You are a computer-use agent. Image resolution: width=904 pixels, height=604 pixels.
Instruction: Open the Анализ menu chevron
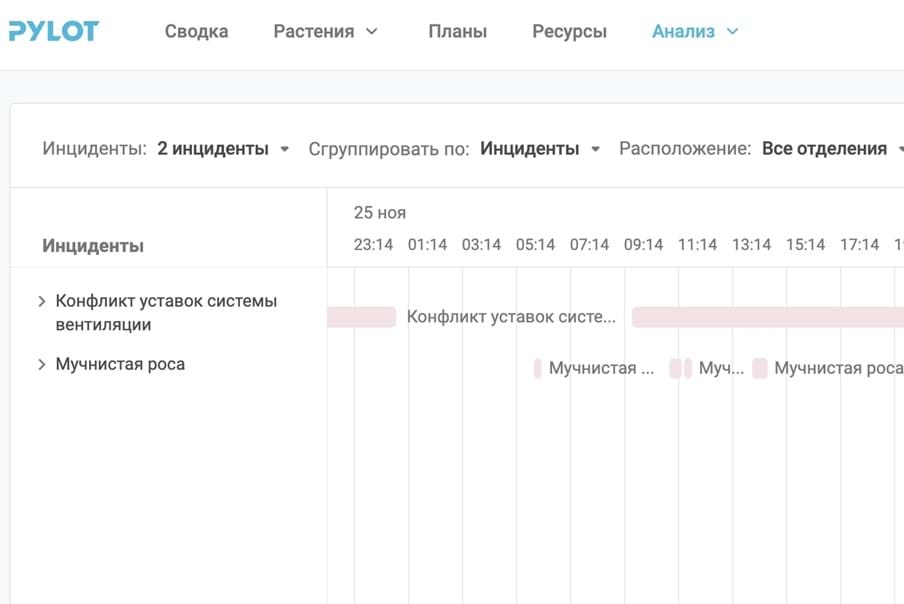[x=730, y=31]
